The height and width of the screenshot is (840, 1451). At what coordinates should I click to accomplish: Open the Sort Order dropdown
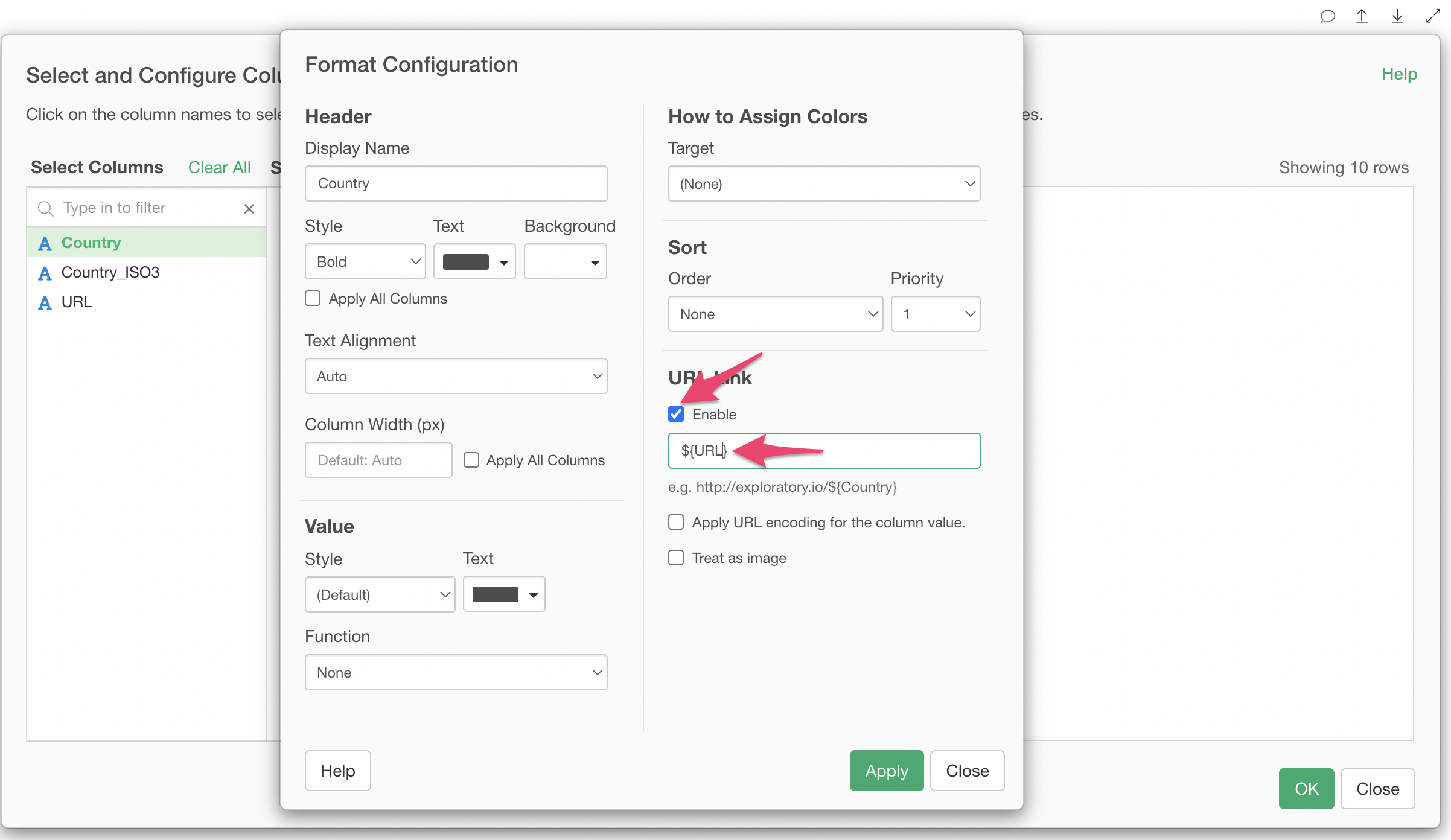coord(775,314)
